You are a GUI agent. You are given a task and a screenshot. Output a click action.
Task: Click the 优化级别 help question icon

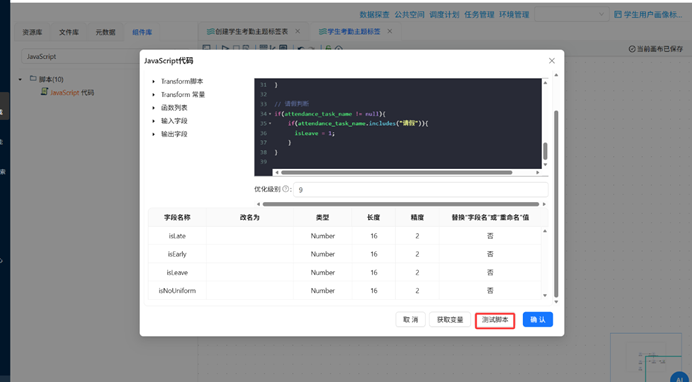click(x=286, y=189)
